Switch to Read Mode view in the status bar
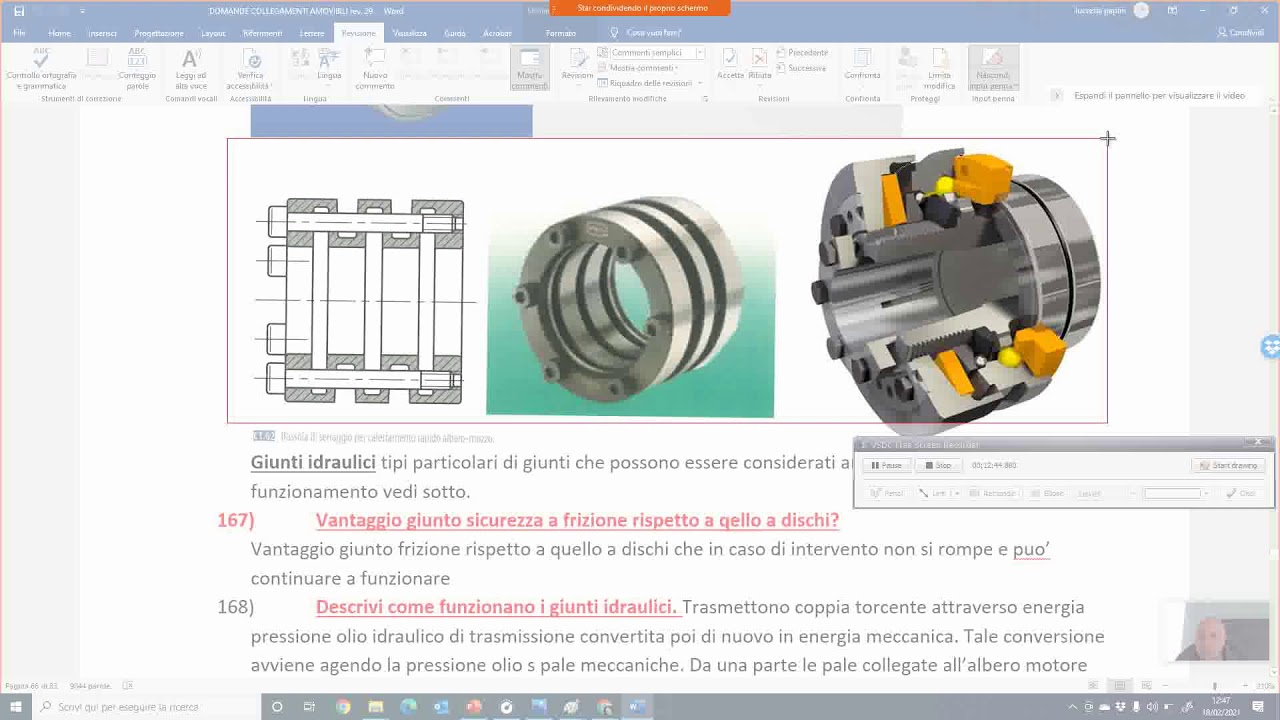The image size is (1280, 720). click(x=1093, y=686)
